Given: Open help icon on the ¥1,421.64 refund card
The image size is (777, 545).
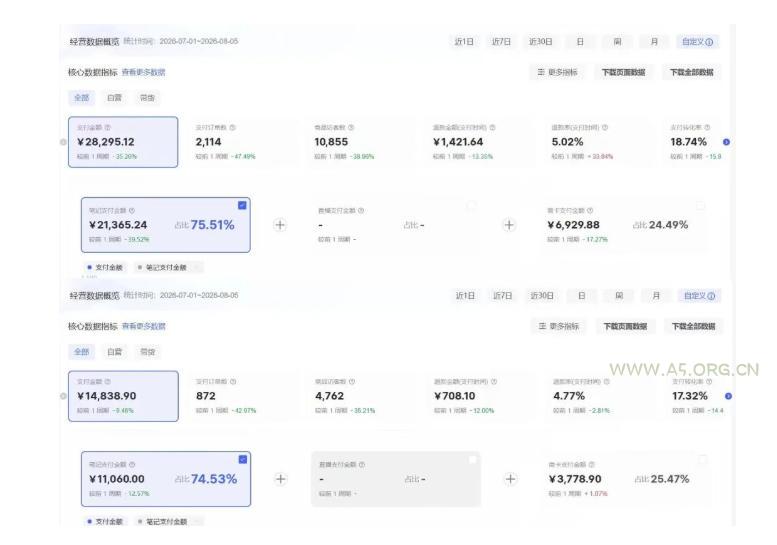Looking at the screenshot, I should pos(492,127).
